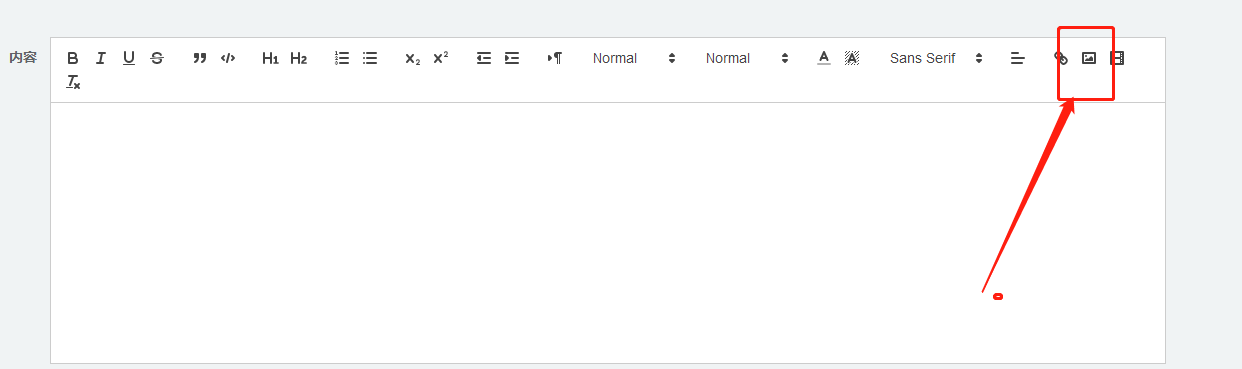Toggle bold formatting

pyautogui.click(x=73, y=58)
